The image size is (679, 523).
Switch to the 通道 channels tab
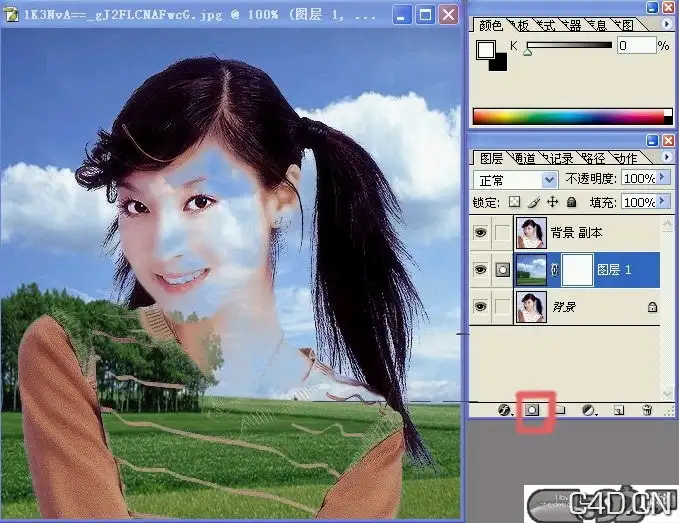(523, 158)
